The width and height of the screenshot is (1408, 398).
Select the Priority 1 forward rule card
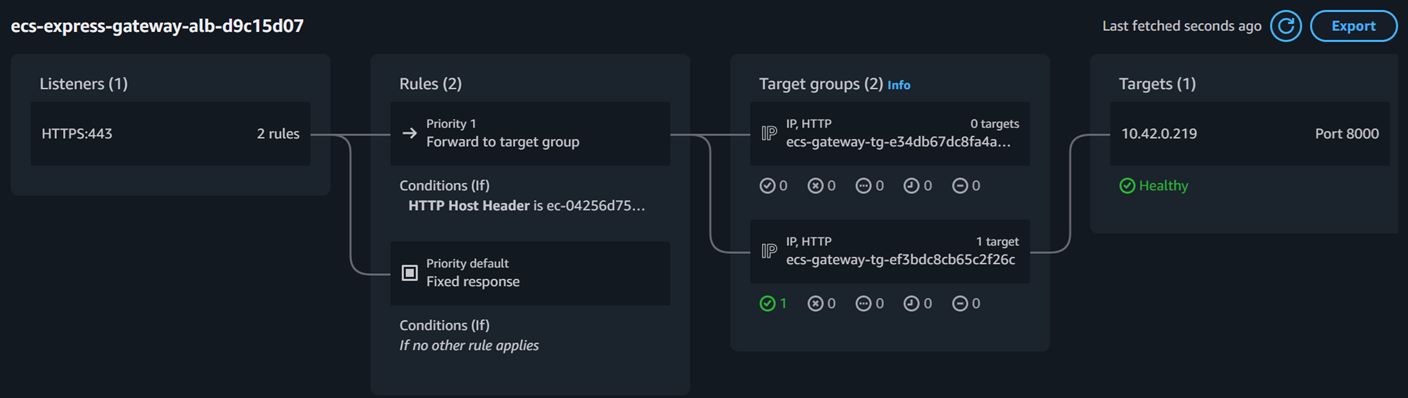[x=530, y=133]
